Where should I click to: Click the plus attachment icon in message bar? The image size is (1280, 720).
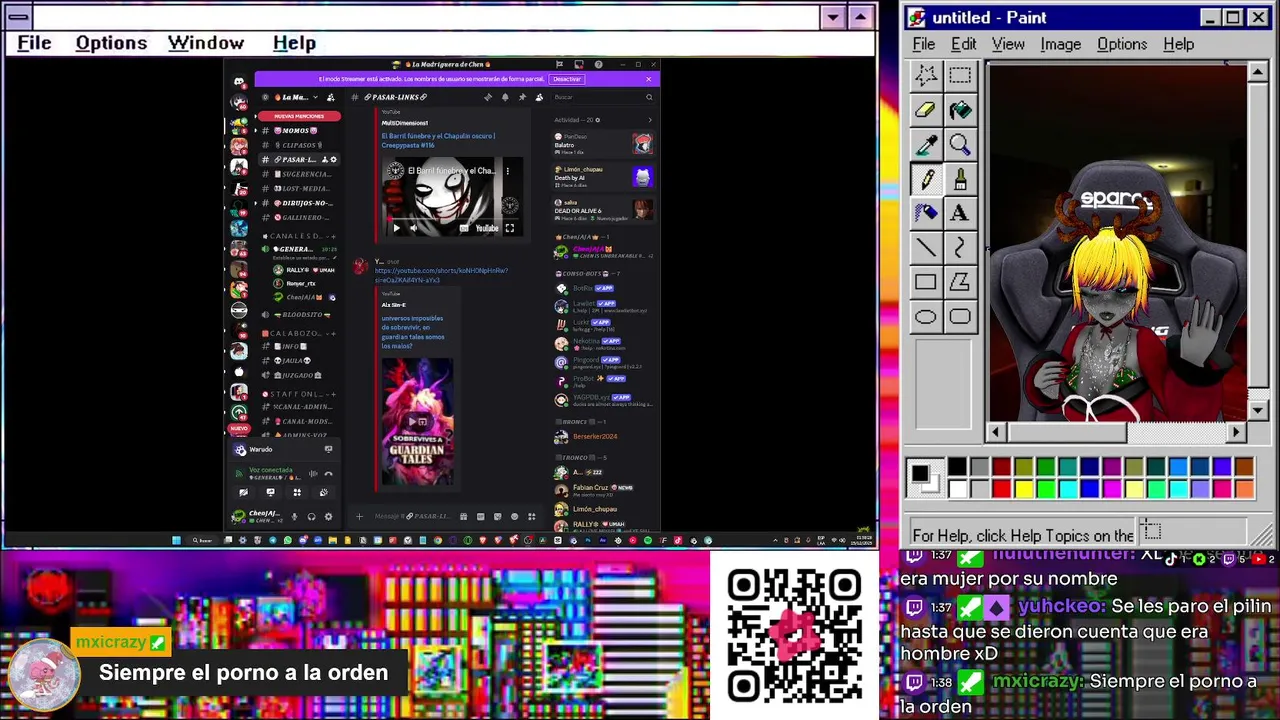[359, 517]
